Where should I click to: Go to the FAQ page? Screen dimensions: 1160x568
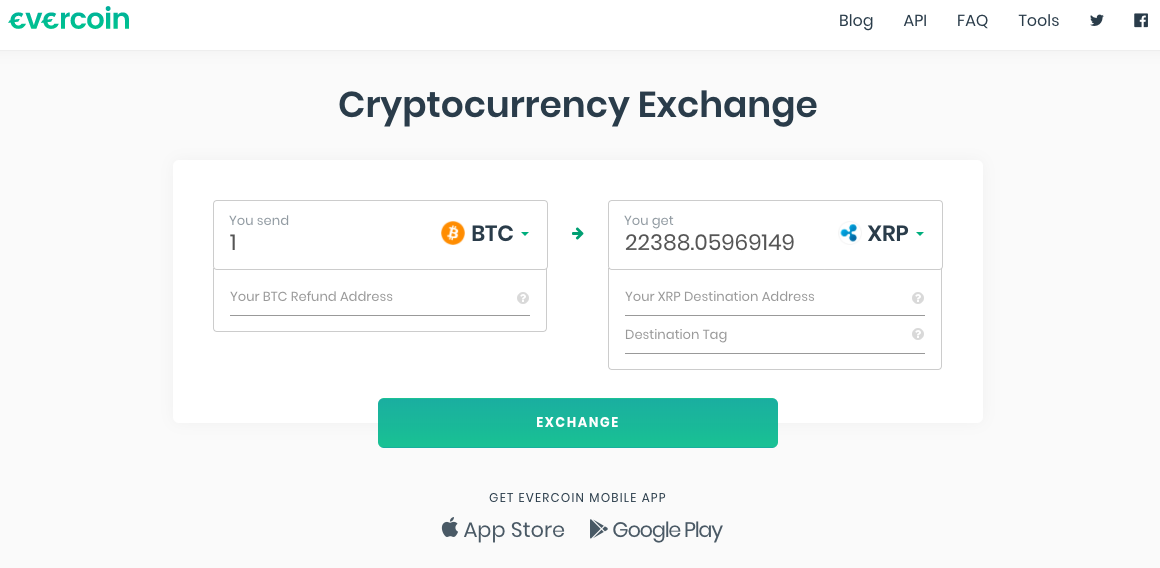pyautogui.click(x=972, y=20)
